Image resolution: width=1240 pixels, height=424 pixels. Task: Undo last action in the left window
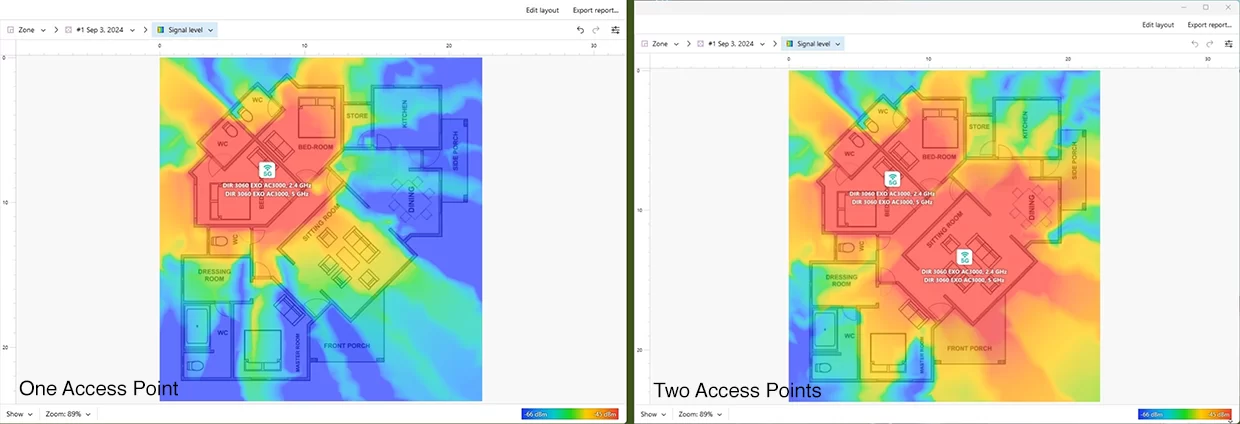[x=580, y=30]
